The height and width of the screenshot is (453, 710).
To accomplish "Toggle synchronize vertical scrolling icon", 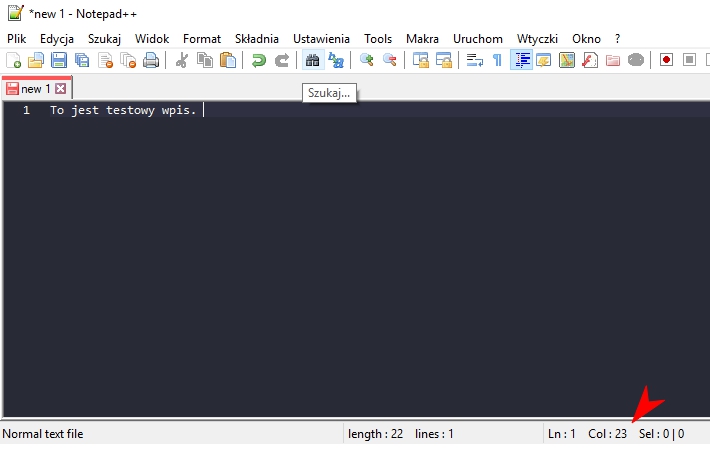I will [421, 60].
